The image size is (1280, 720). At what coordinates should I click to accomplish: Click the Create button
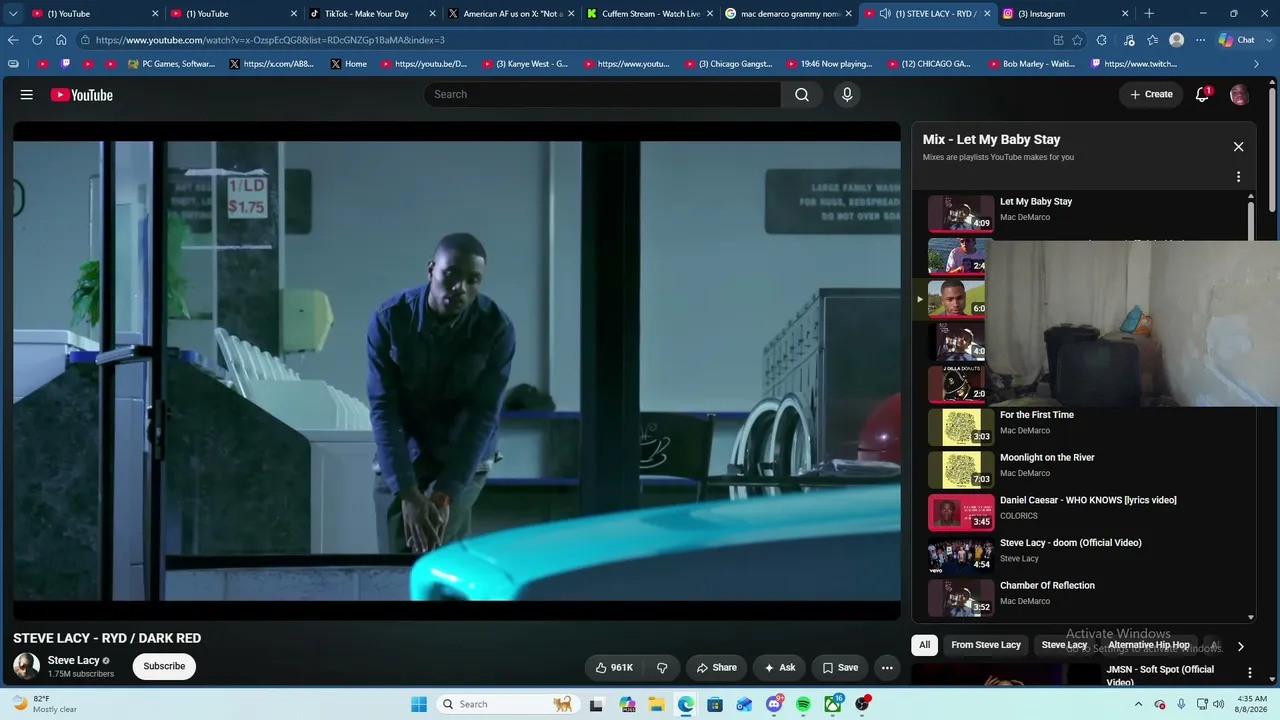(x=1151, y=95)
